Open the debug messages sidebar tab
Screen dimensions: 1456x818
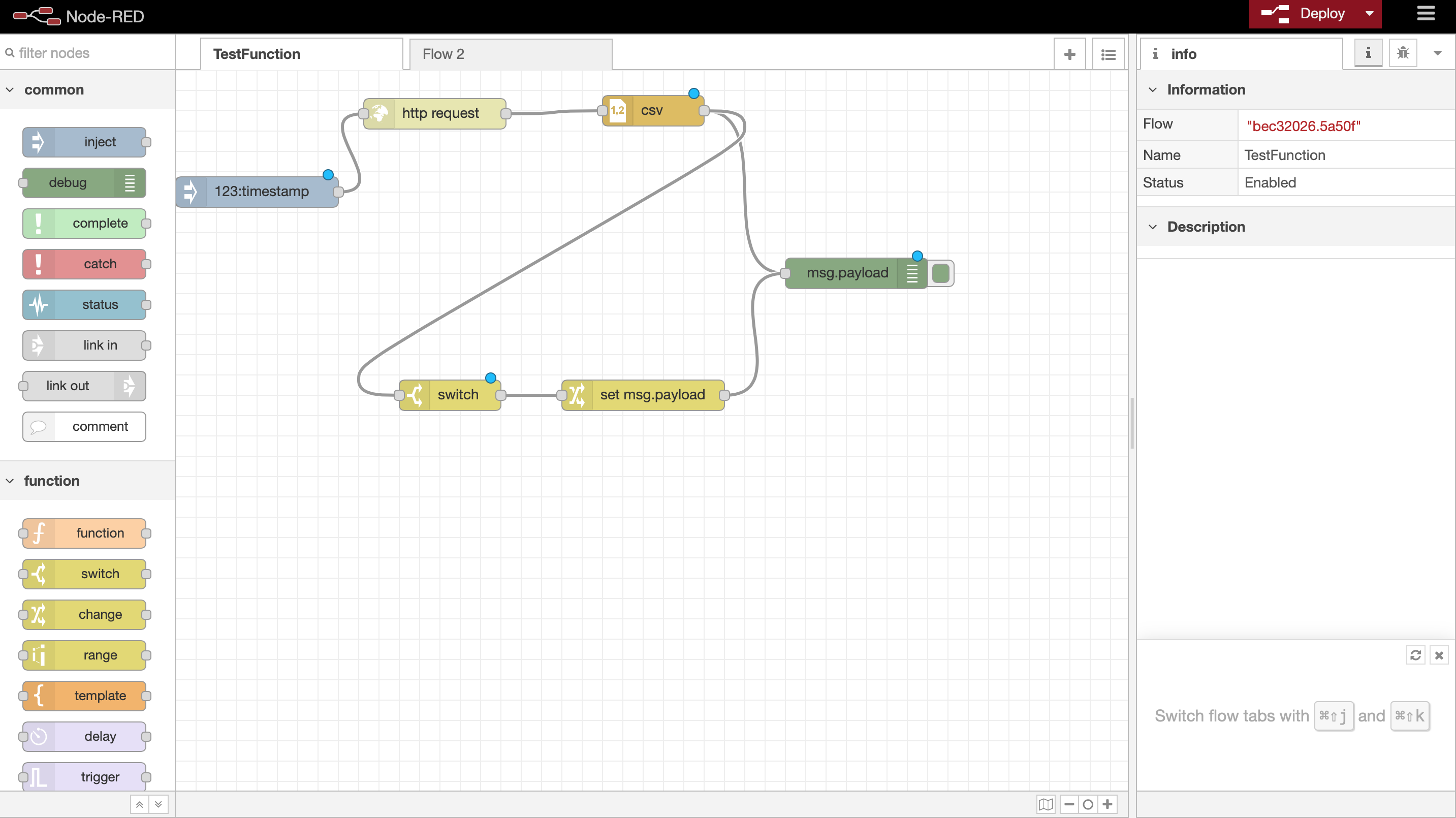1403,53
